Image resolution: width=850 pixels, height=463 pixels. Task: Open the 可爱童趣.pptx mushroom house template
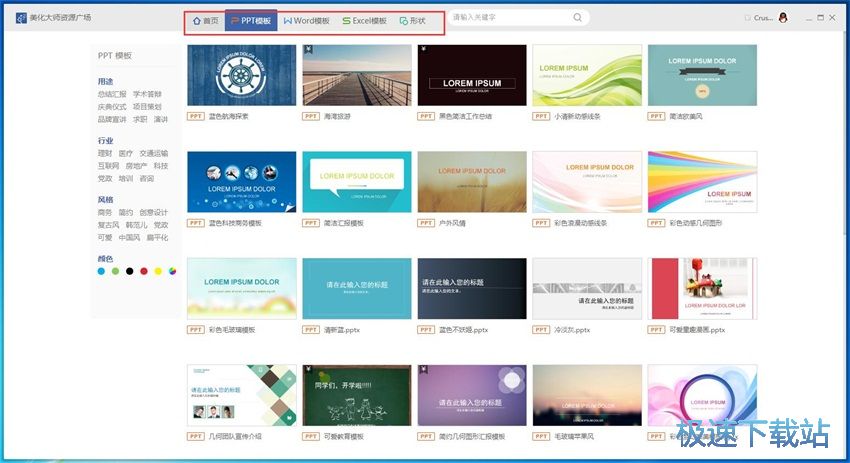[x=703, y=288]
